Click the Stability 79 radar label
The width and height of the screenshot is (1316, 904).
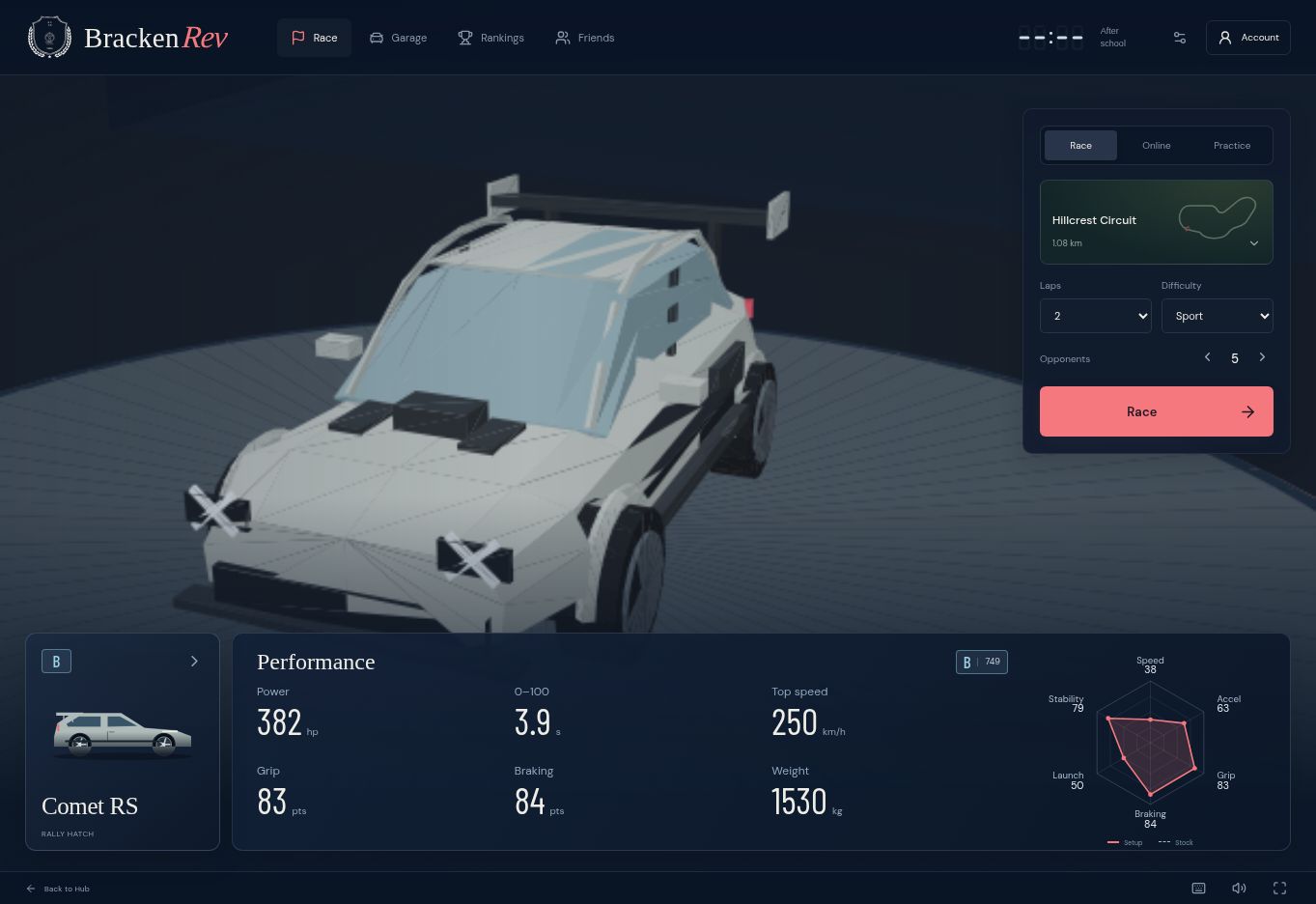[1066, 703]
